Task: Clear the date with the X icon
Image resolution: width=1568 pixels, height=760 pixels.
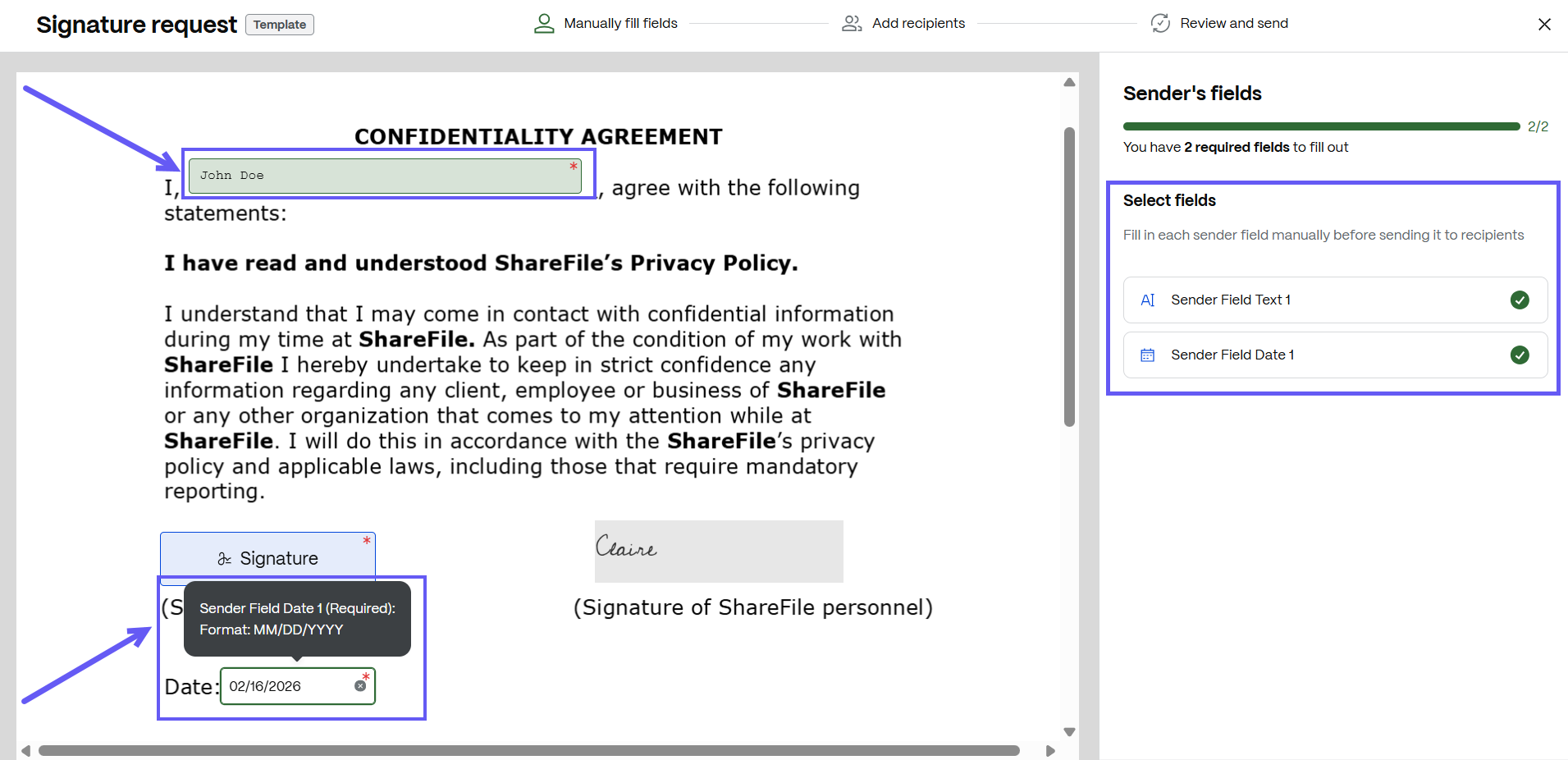Action: [x=360, y=686]
